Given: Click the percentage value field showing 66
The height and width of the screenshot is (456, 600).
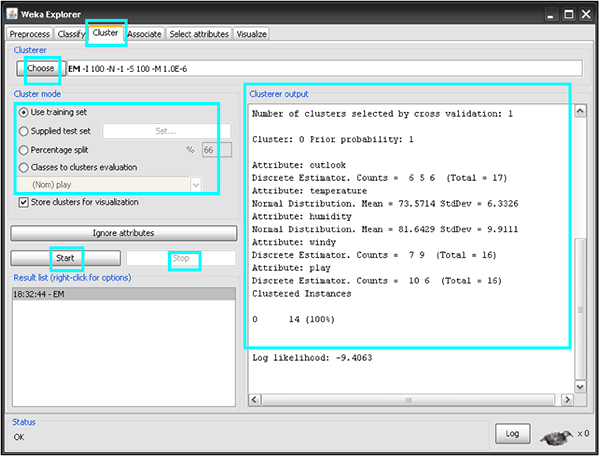Looking at the screenshot, I should pyautogui.click(x=217, y=150).
